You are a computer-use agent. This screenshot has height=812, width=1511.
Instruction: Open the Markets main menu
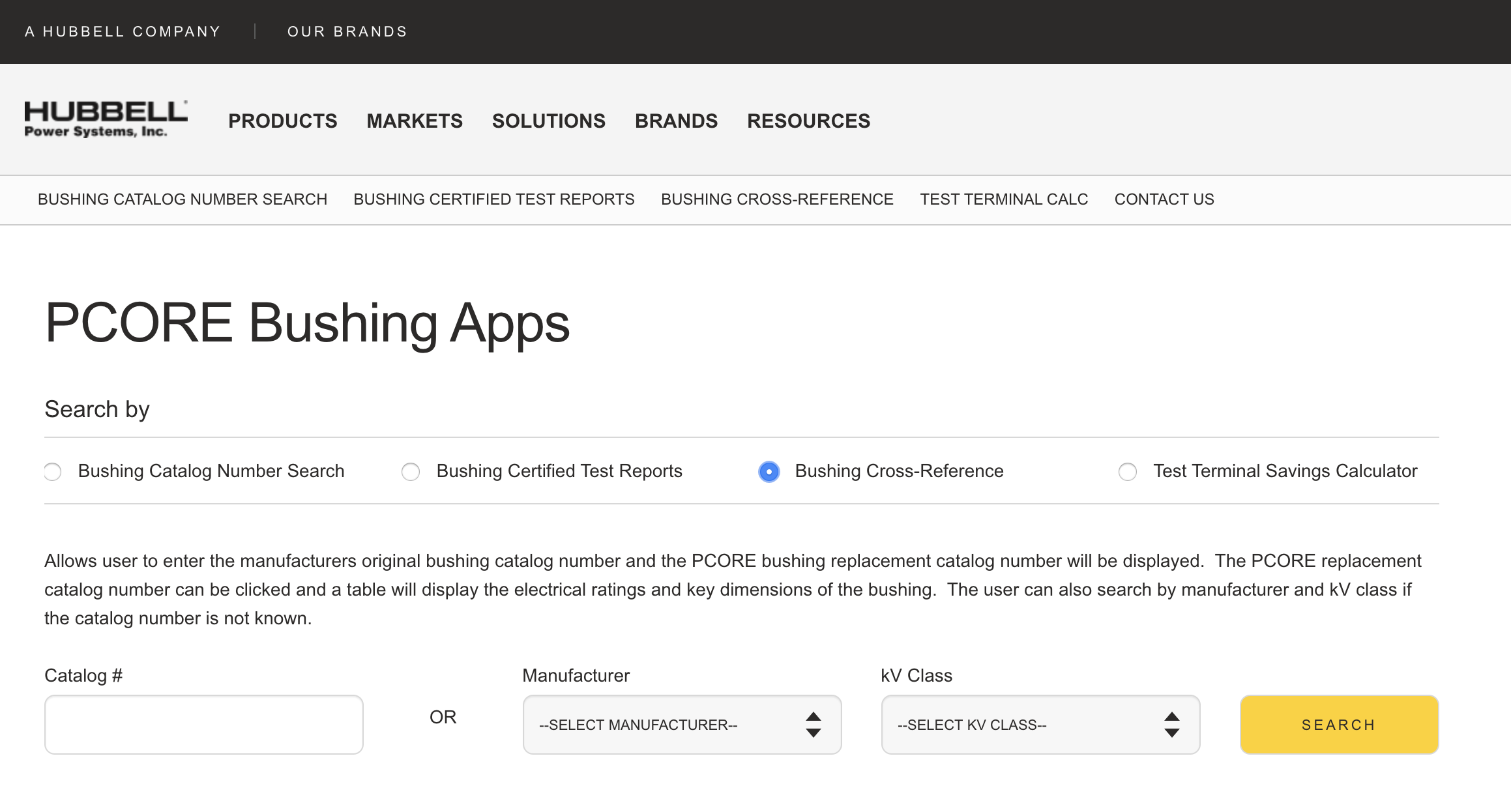point(415,121)
